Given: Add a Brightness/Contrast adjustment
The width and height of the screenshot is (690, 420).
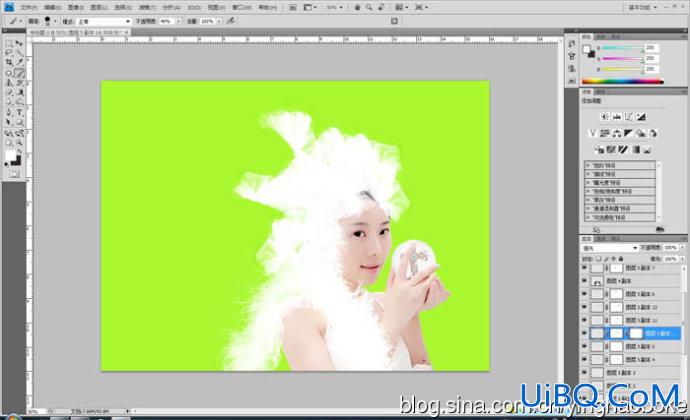Looking at the screenshot, I should tap(605, 117).
